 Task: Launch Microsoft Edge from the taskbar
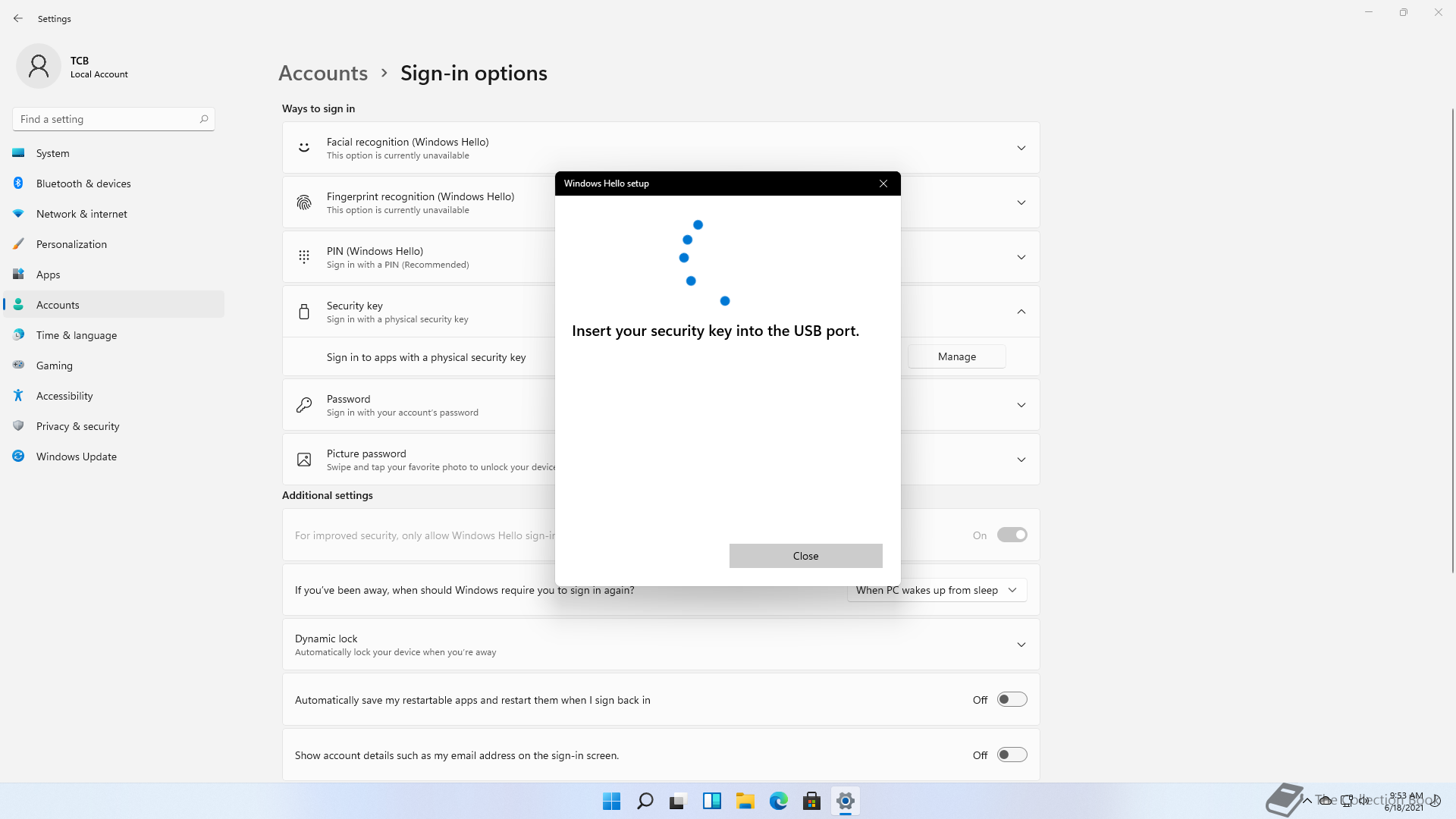click(x=779, y=801)
